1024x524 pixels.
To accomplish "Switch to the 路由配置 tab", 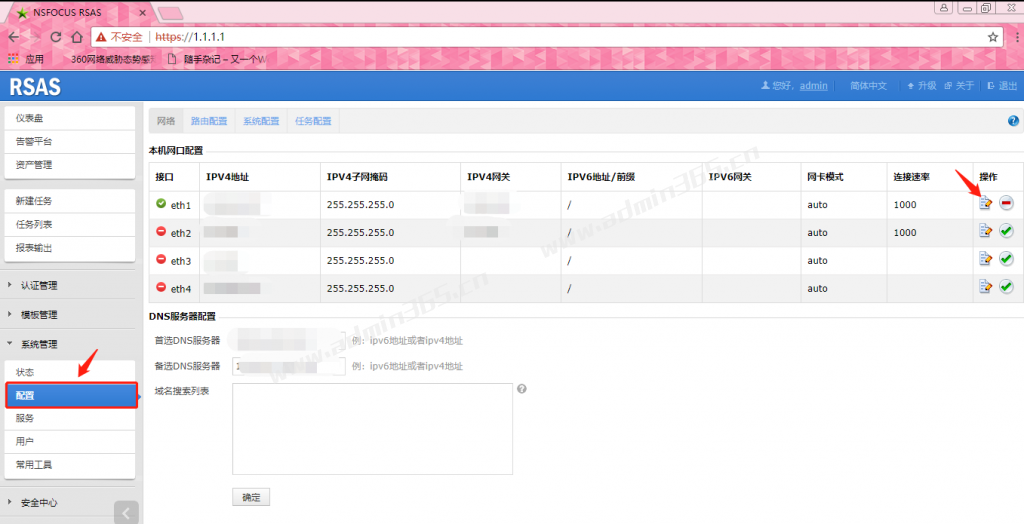I will pos(209,121).
